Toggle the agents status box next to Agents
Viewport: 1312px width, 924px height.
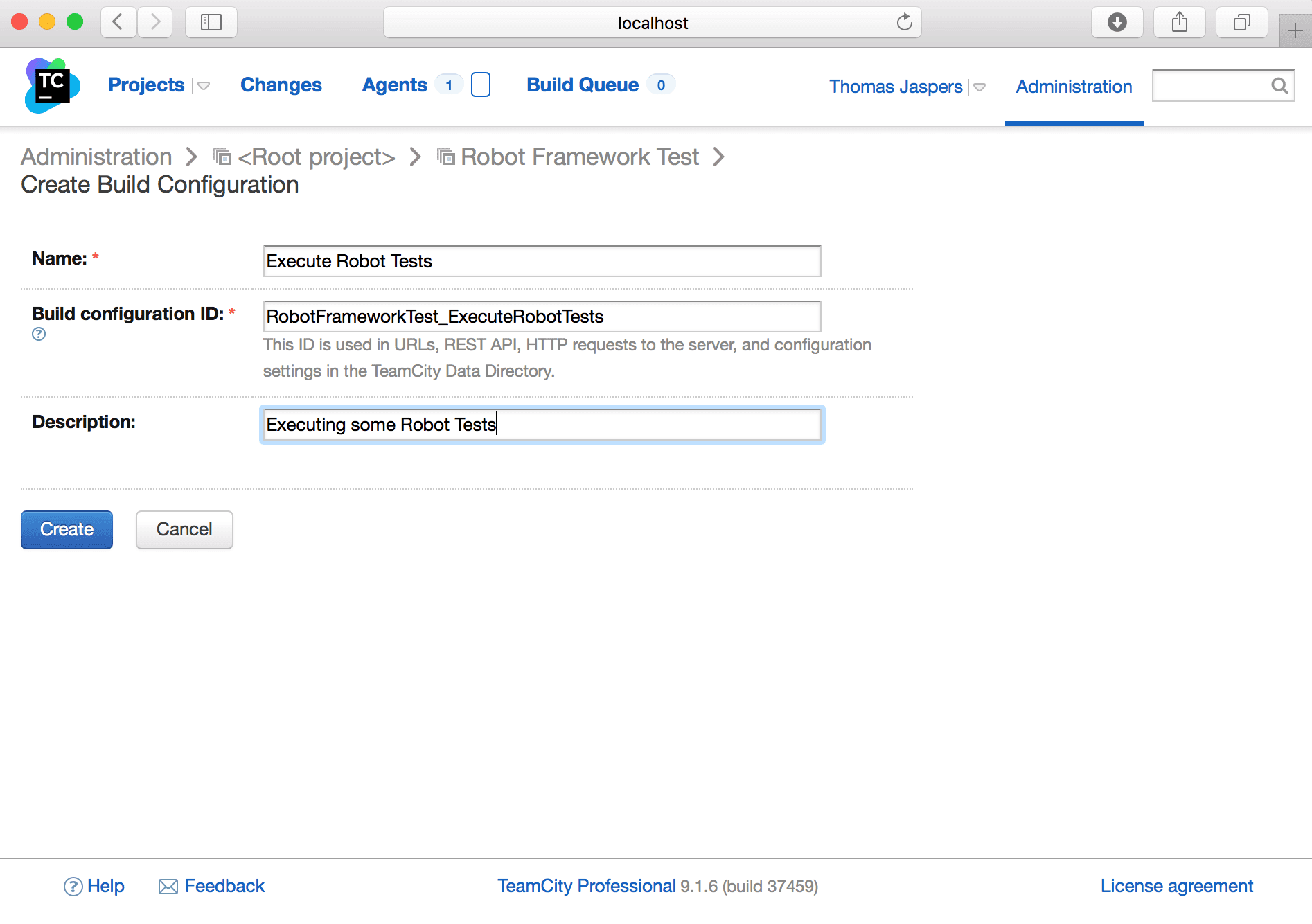pyautogui.click(x=480, y=85)
